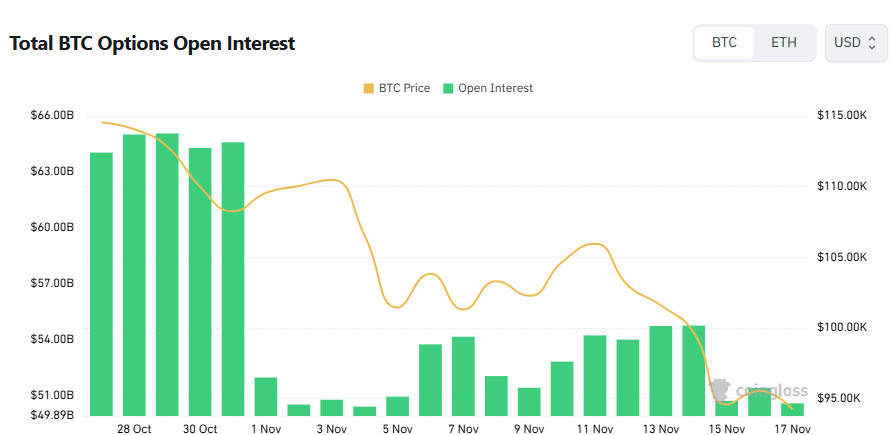This screenshot has width=892, height=435.
Task: Switch to the BTC tab
Action: (724, 43)
